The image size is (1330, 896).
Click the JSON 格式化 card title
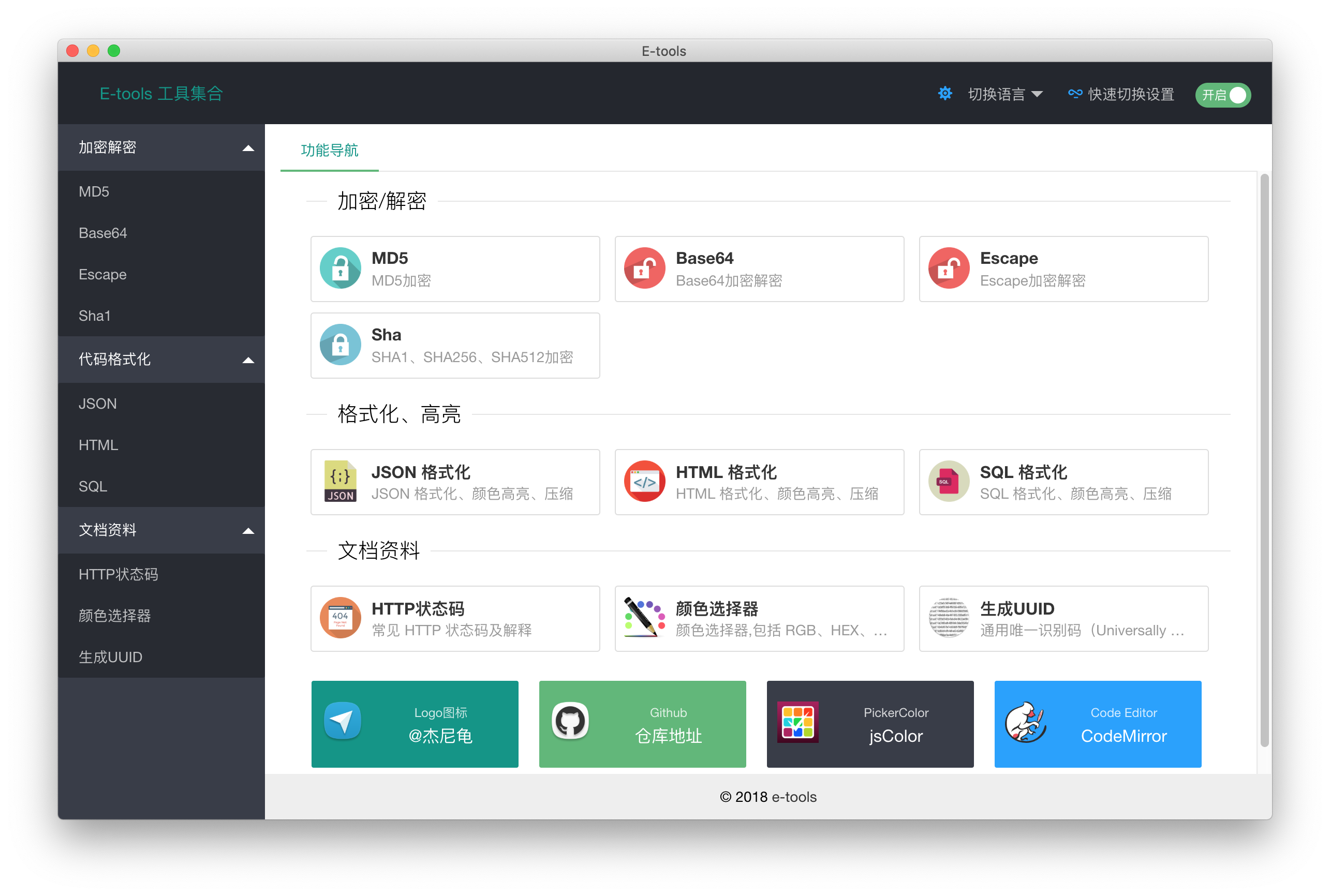(x=421, y=472)
